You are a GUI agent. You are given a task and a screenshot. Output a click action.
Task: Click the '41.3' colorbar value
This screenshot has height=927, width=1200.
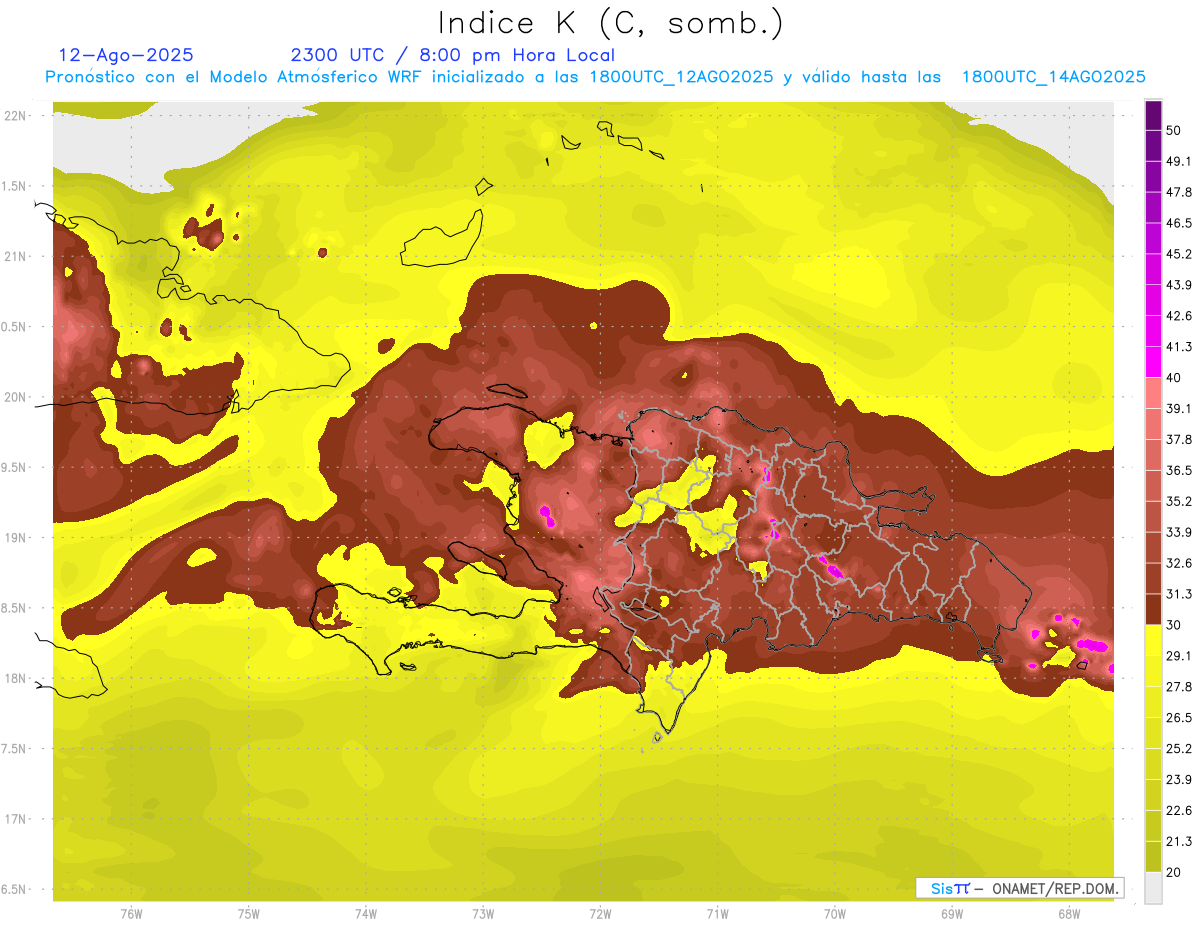point(1179,347)
